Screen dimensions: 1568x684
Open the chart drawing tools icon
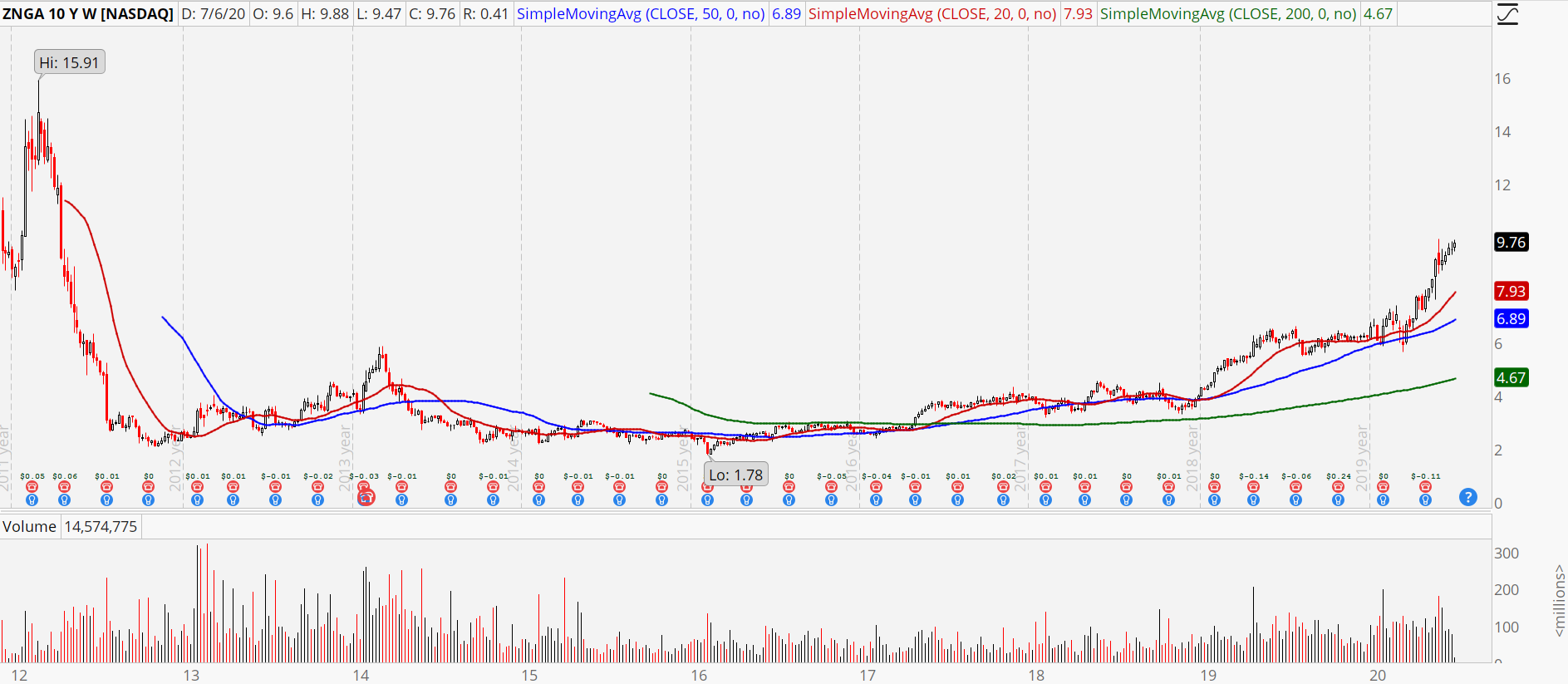(x=1507, y=14)
